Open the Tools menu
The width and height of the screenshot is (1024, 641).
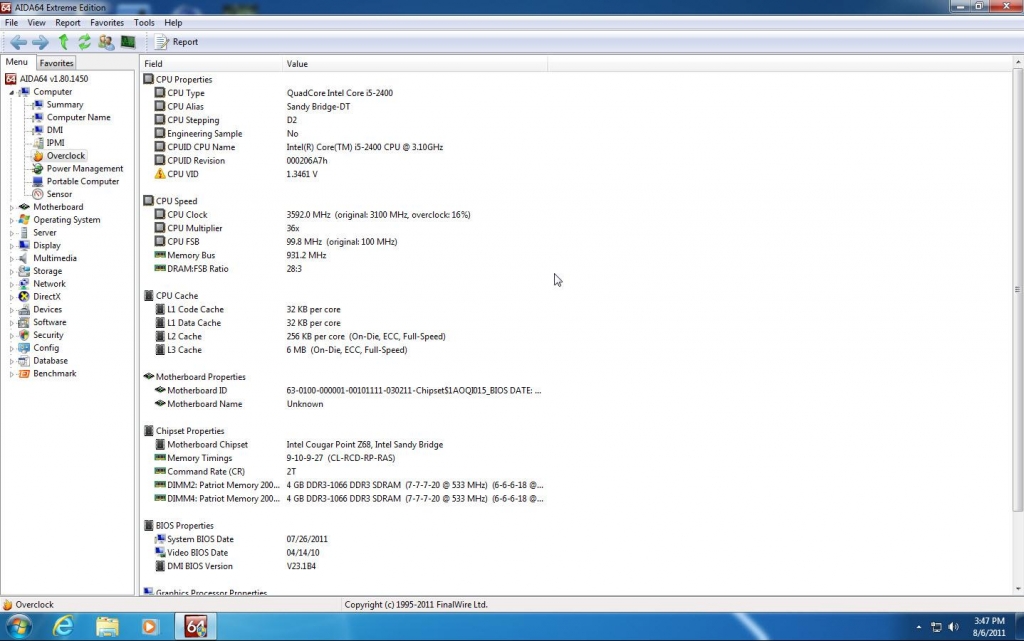pyautogui.click(x=144, y=22)
